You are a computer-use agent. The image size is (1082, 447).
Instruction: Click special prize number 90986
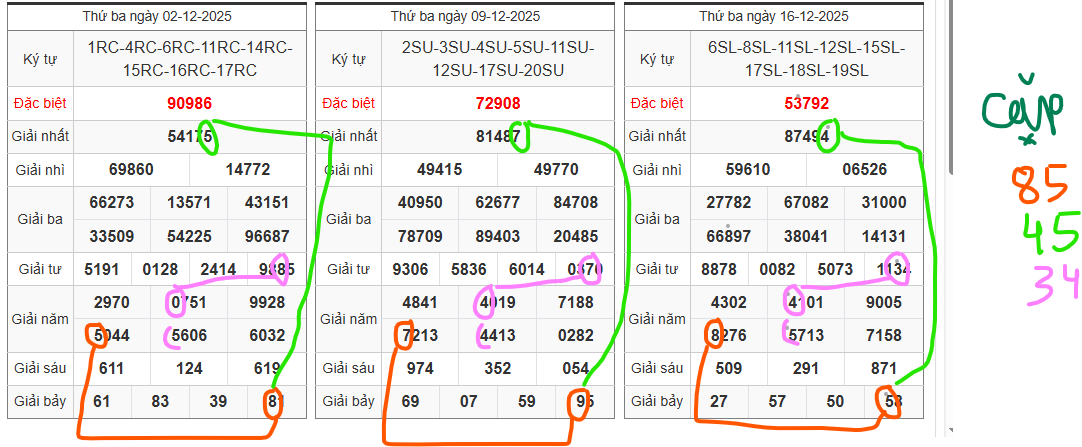tap(190, 103)
